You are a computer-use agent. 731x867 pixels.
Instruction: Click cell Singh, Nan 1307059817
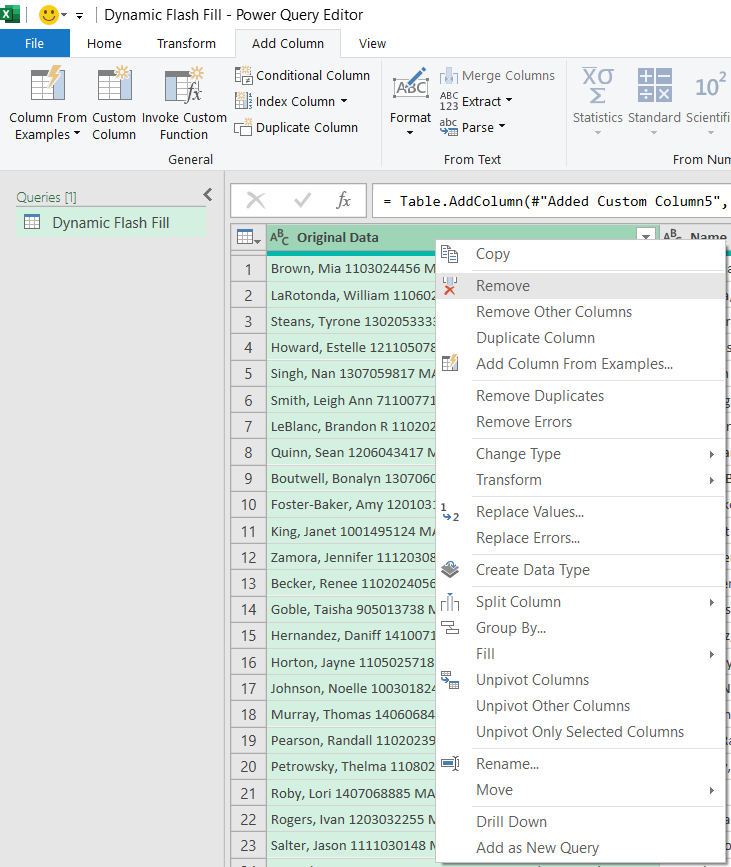352,374
